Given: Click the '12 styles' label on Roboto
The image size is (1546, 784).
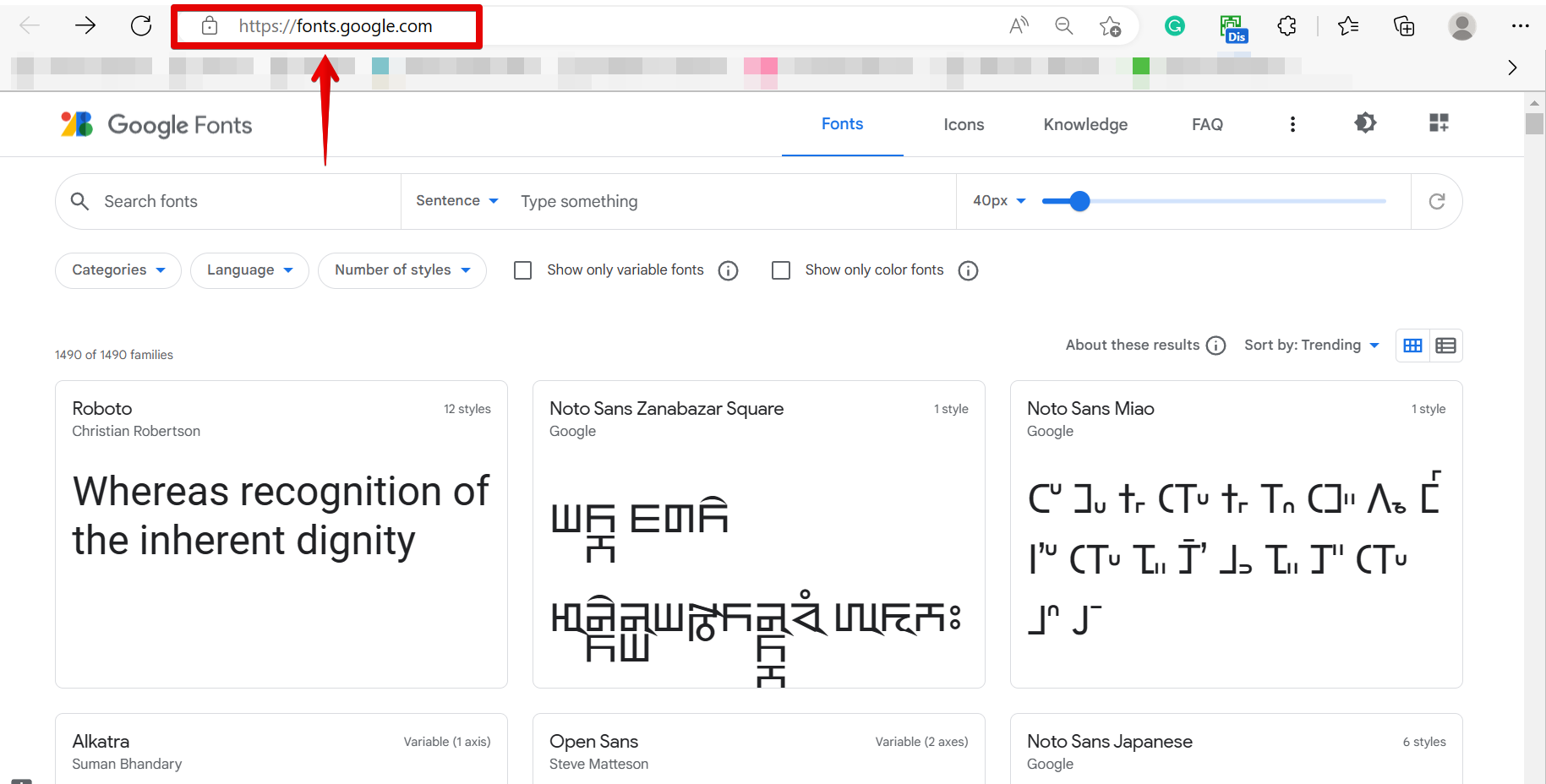Looking at the screenshot, I should pyautogui.click(x=467, y=409).
